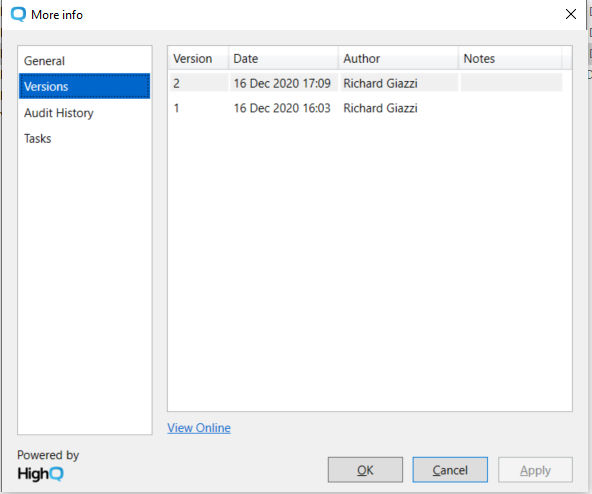This screenshot has height=494, width=592.
Task: Close the More info dialog
Action: pyautogui.click(x=571, y=14)
